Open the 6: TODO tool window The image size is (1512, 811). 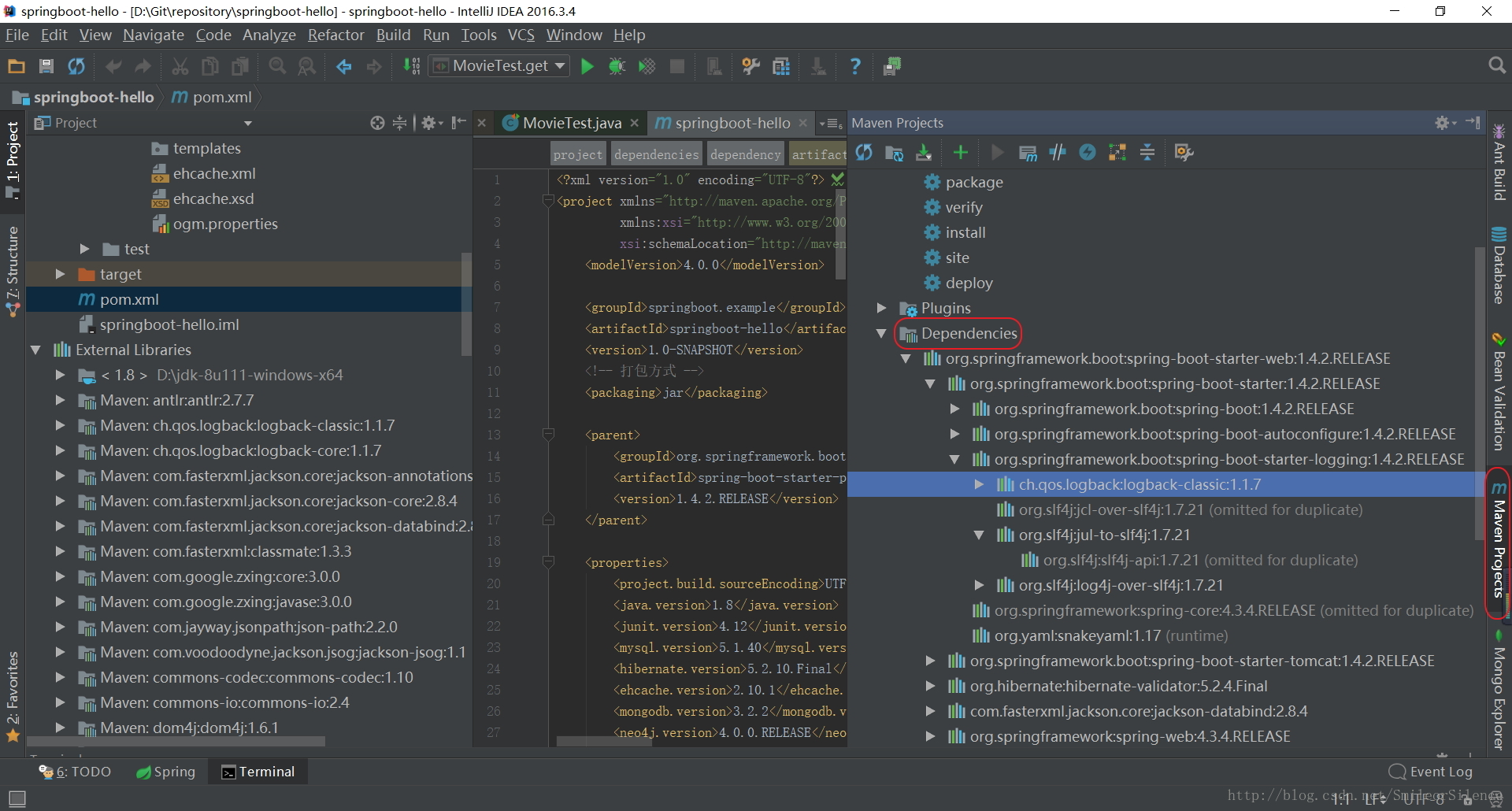pyautogui.click(x=76, y=772)
